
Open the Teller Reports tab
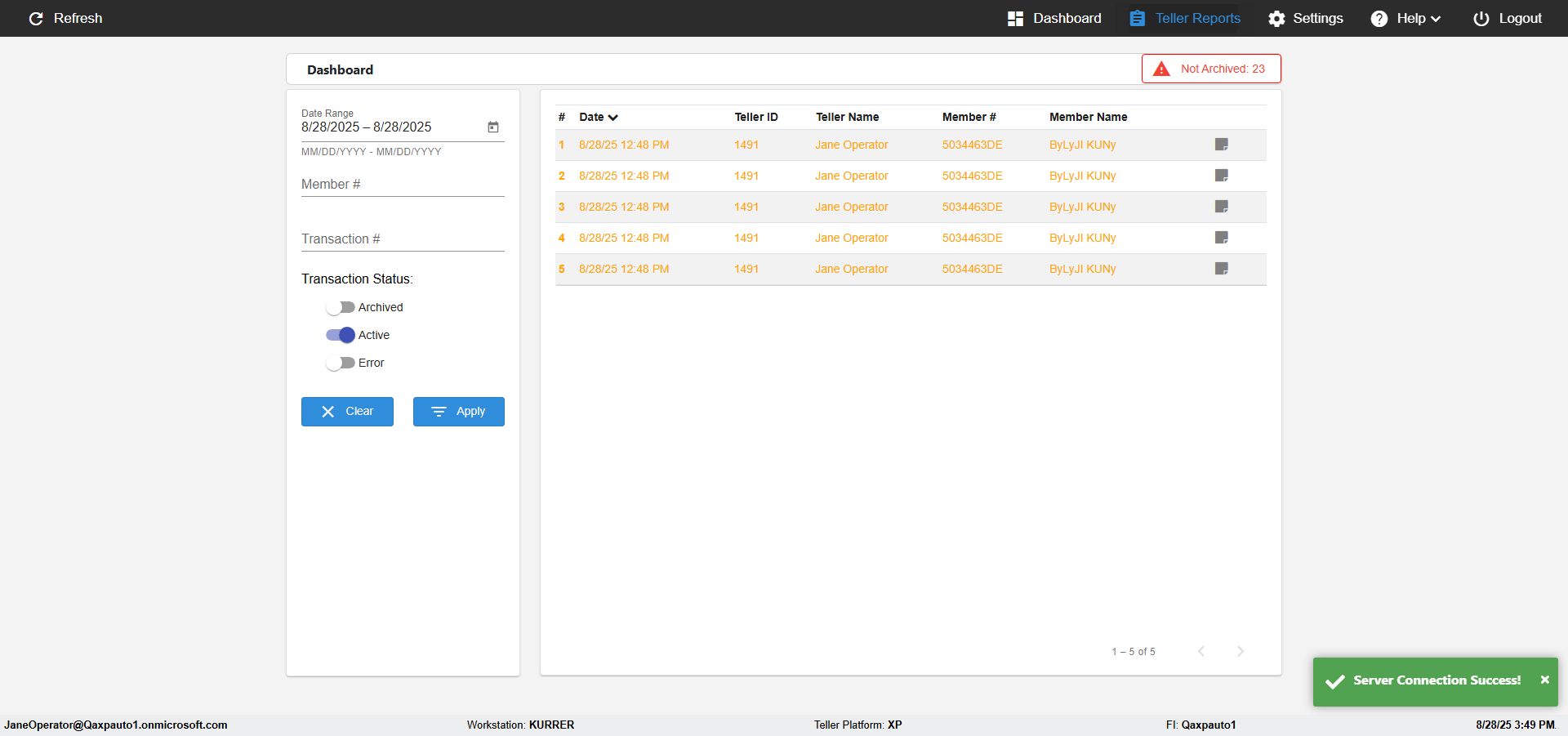pyautogui.click(x=1185, y=19)
